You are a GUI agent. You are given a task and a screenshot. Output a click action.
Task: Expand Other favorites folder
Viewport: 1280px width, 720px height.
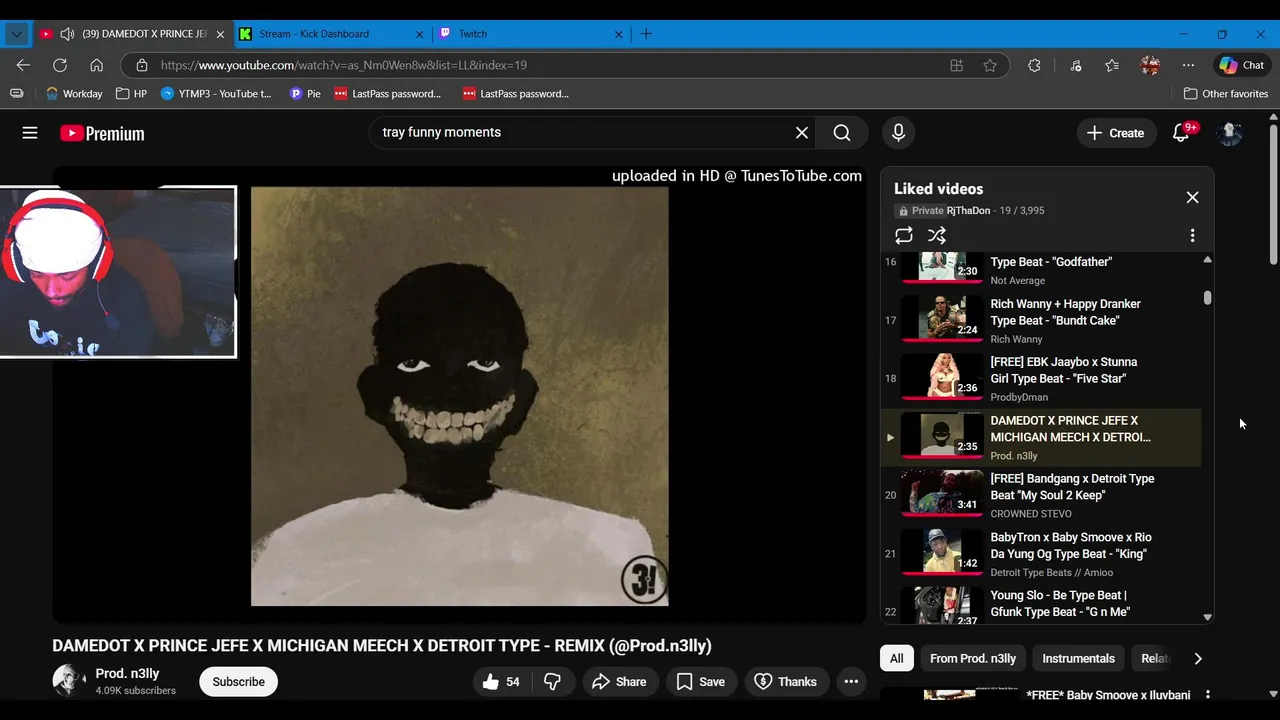tap(1225, 94)
